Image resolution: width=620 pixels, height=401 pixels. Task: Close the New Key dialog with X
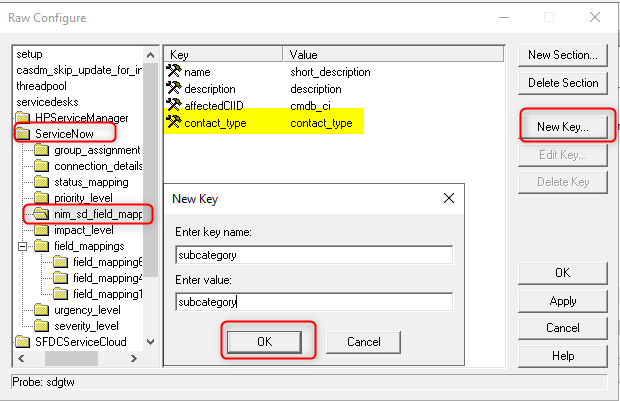(449, 198)
